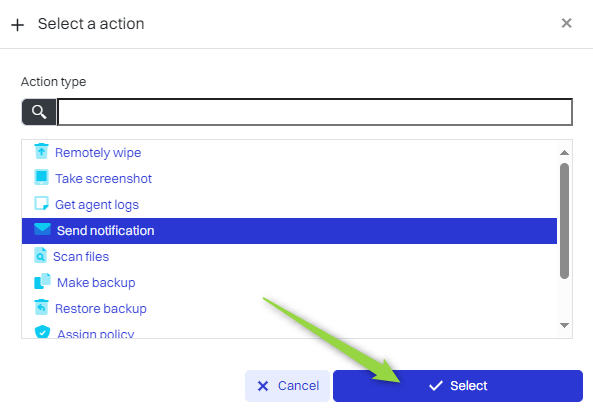
Task: Click the search magnifier icon
Action: 39,112
